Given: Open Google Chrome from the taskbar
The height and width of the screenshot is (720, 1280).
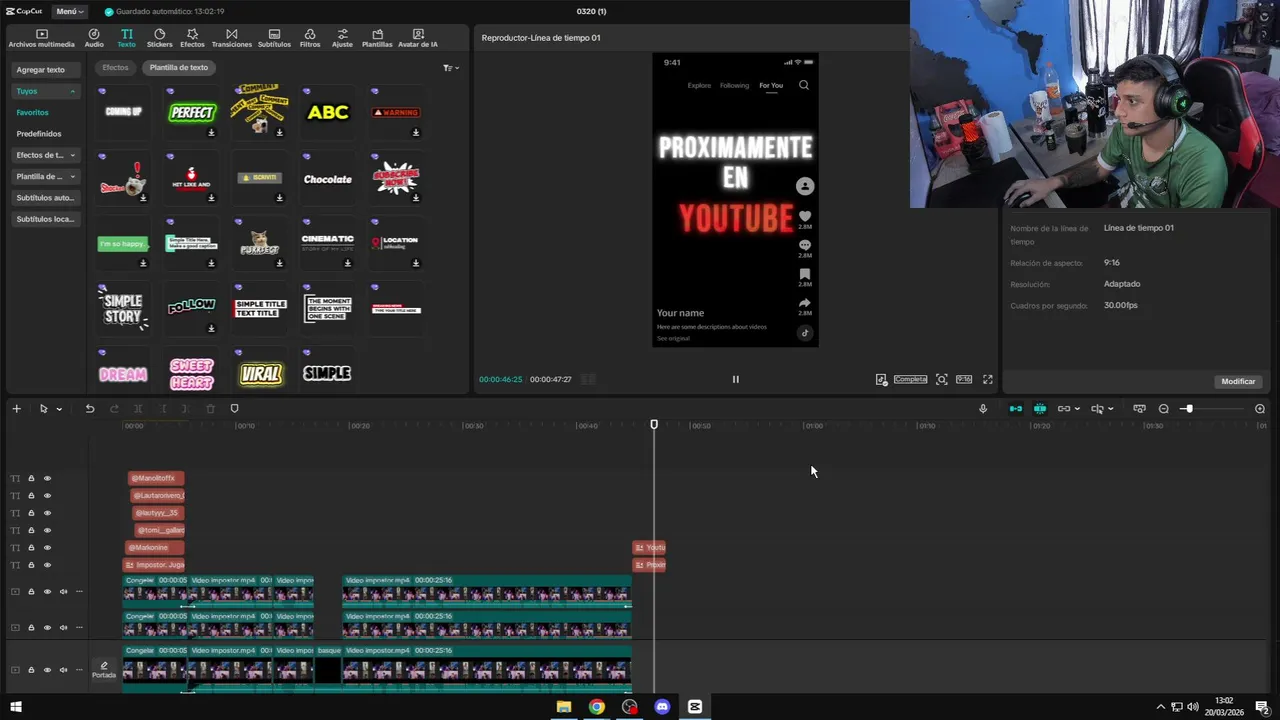Looking at the screenshot, I should tap(596, 707).
